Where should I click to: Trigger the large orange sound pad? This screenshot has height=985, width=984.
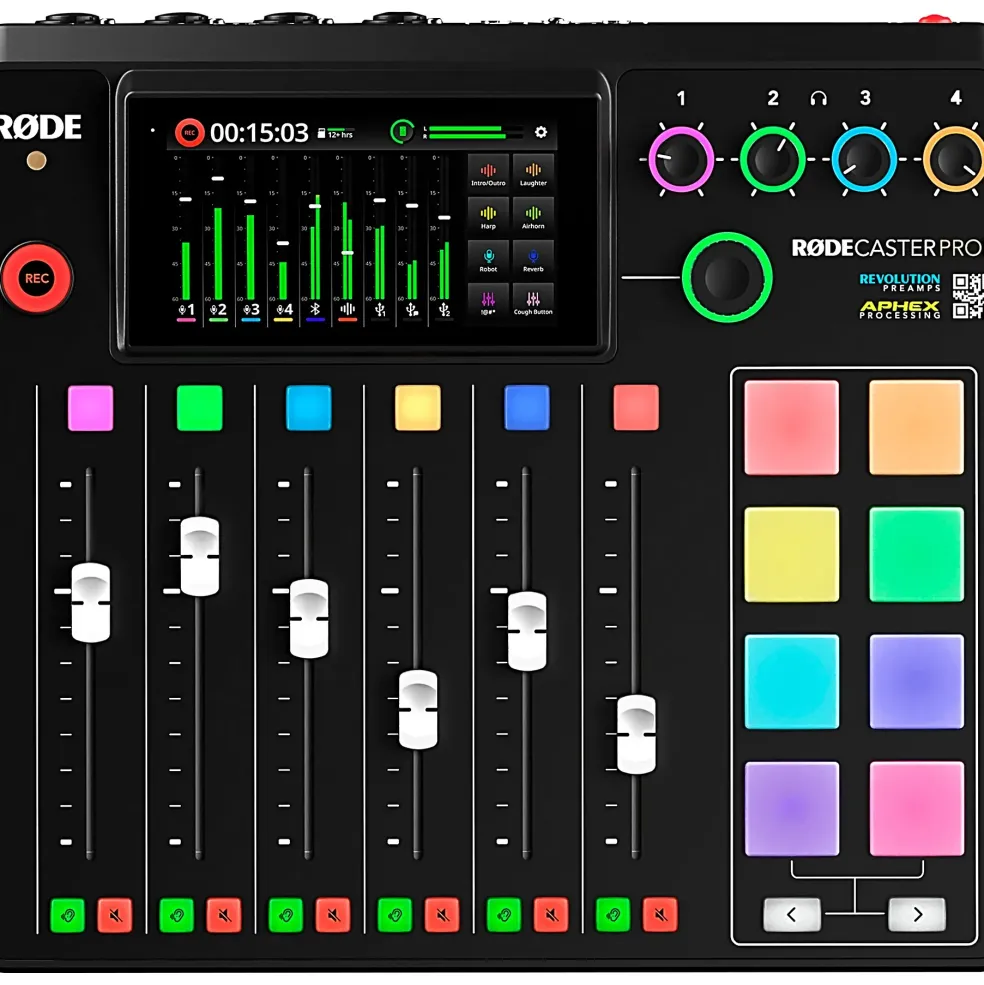pyautogui.click(x=916, y=427)
